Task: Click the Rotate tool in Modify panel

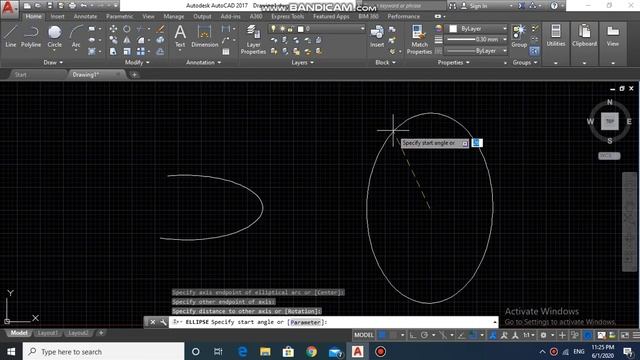Action: 127,29
